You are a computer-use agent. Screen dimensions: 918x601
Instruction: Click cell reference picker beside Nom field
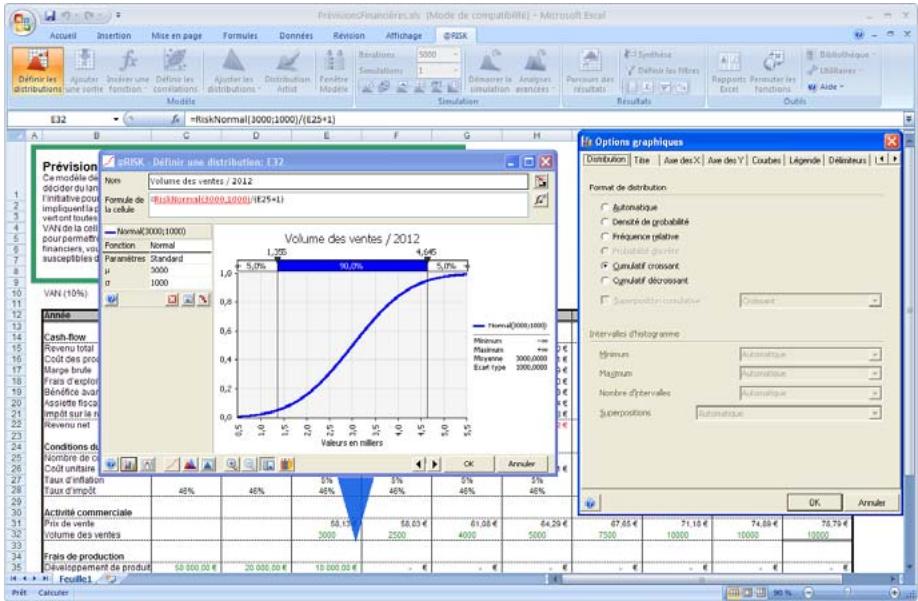[x=542, y=181]
